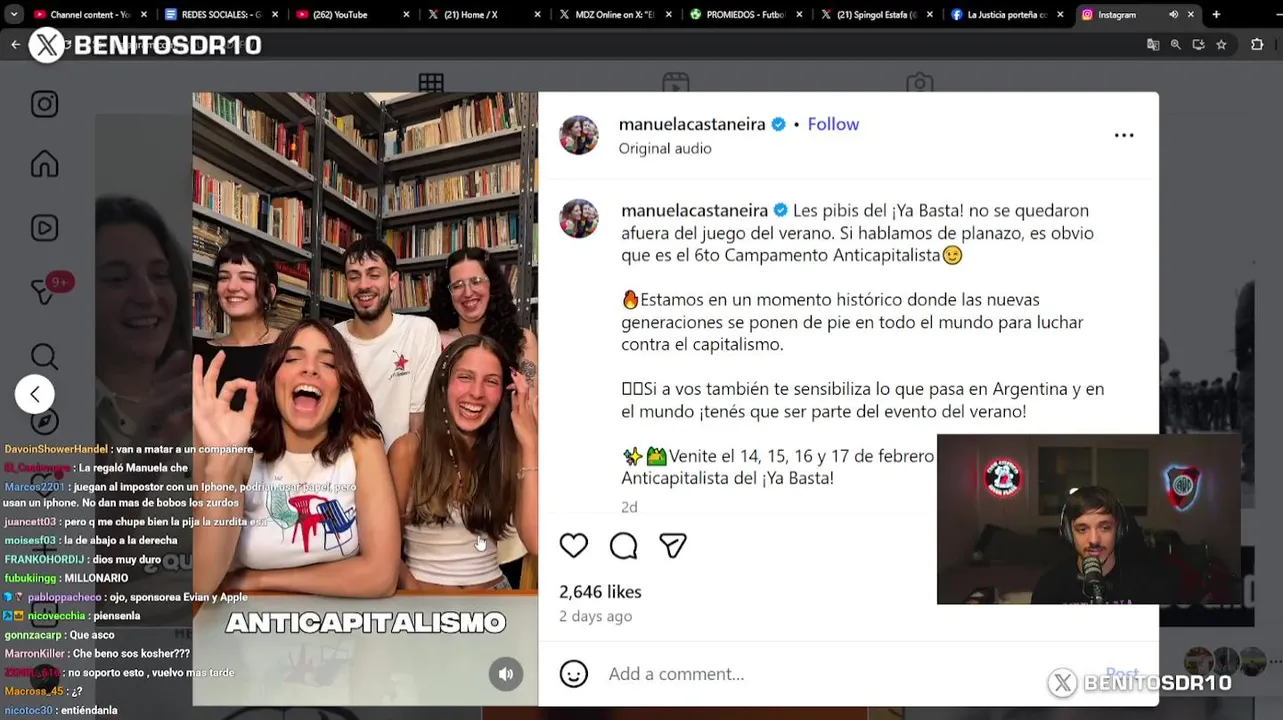Go to Instagram home from the sidebar

point(44,164)
